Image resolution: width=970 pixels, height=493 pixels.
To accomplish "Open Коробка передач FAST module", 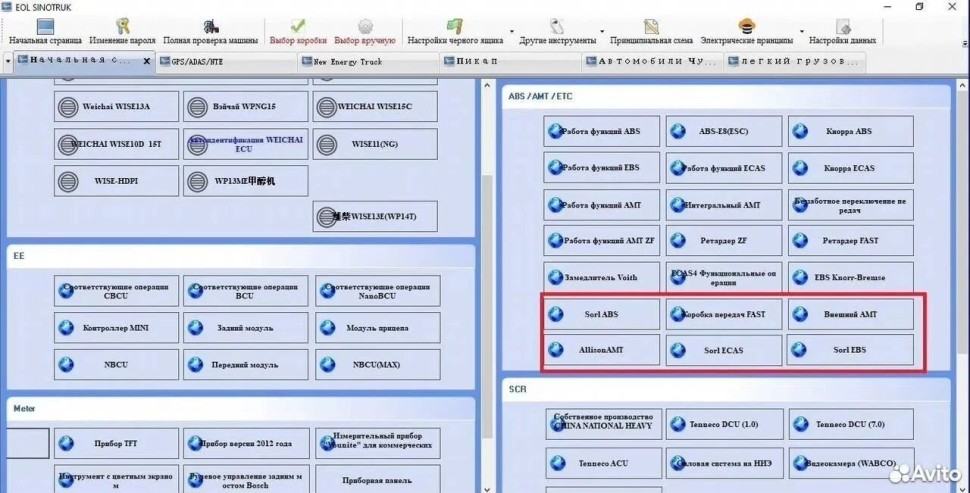I will [724, 314].
